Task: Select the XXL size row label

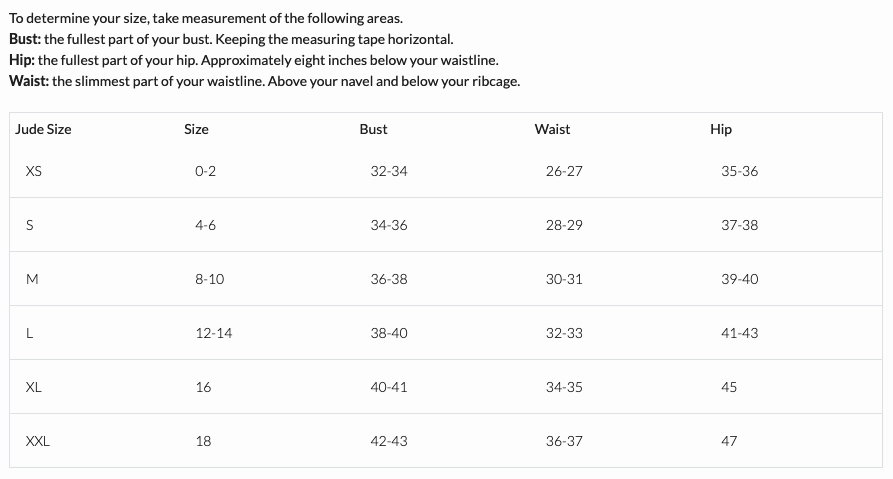Action: point(37,441)
